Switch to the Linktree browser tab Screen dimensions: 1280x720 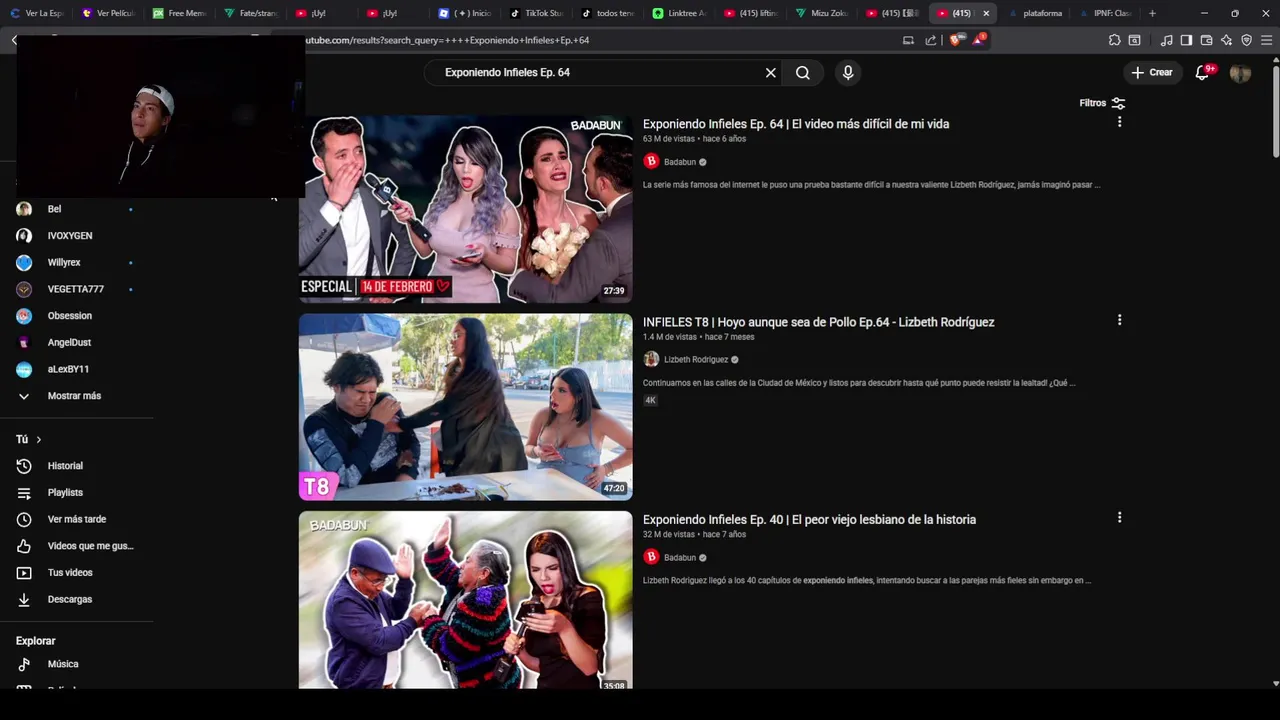pyautogui.click(x=679, y=13)
